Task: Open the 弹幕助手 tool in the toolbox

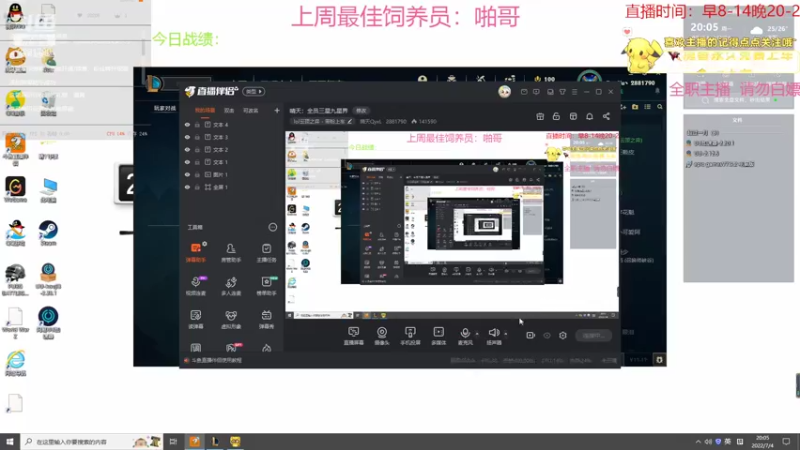Action: pos(196,253)
